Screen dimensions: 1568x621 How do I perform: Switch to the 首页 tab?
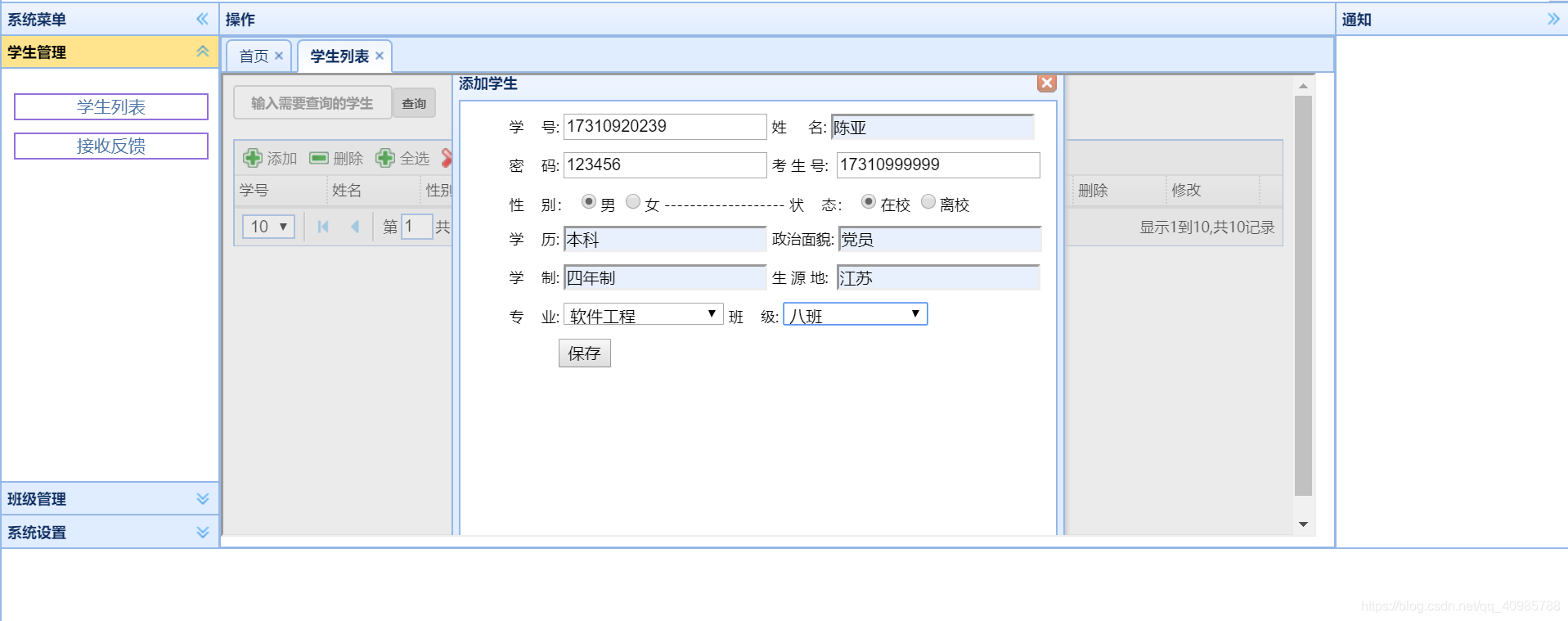point(254,56)
